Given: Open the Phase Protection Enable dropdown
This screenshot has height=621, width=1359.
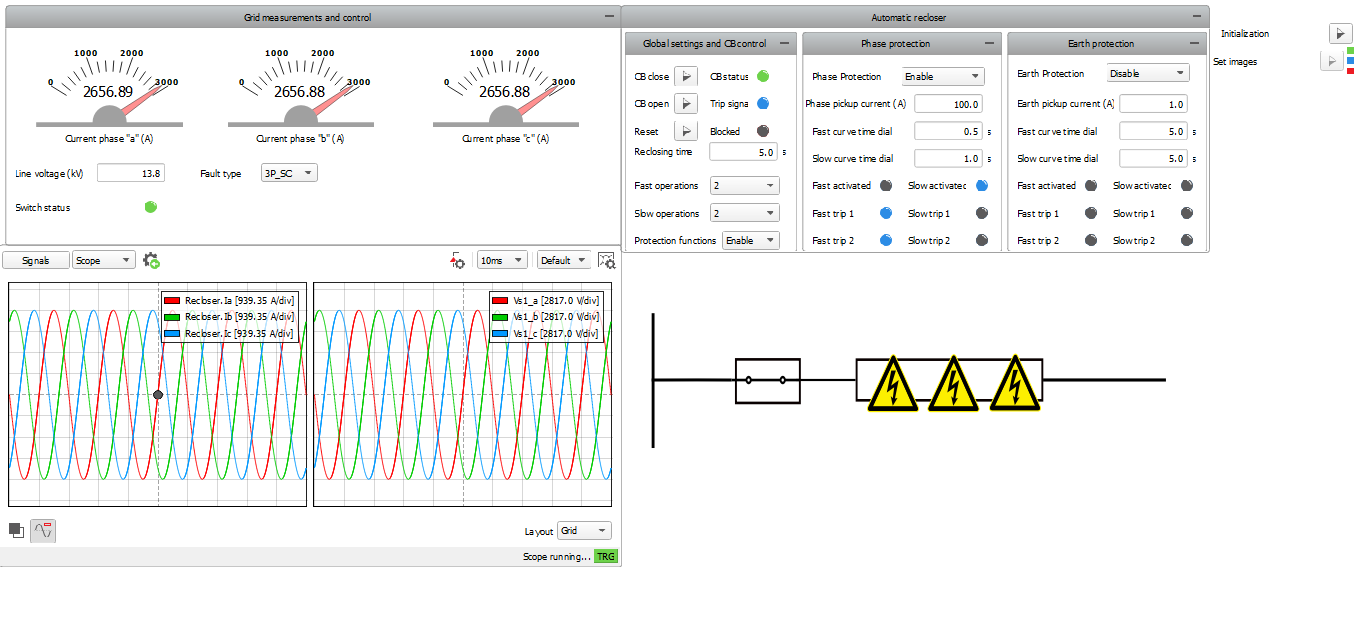Looking at the screenshot, I should coord(943,76).
